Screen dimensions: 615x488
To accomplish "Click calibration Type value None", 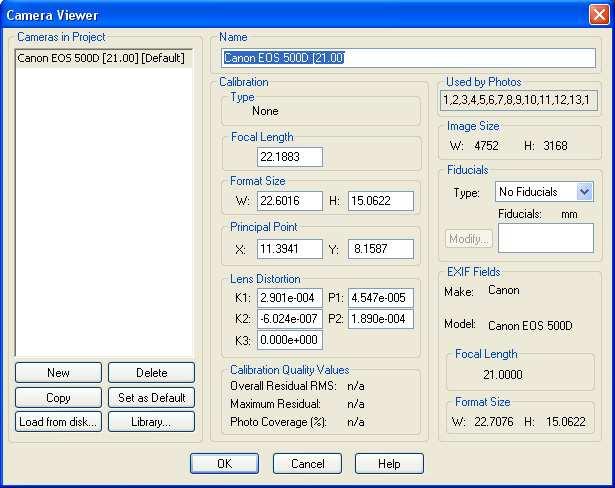I will click(x=265, y=111).
